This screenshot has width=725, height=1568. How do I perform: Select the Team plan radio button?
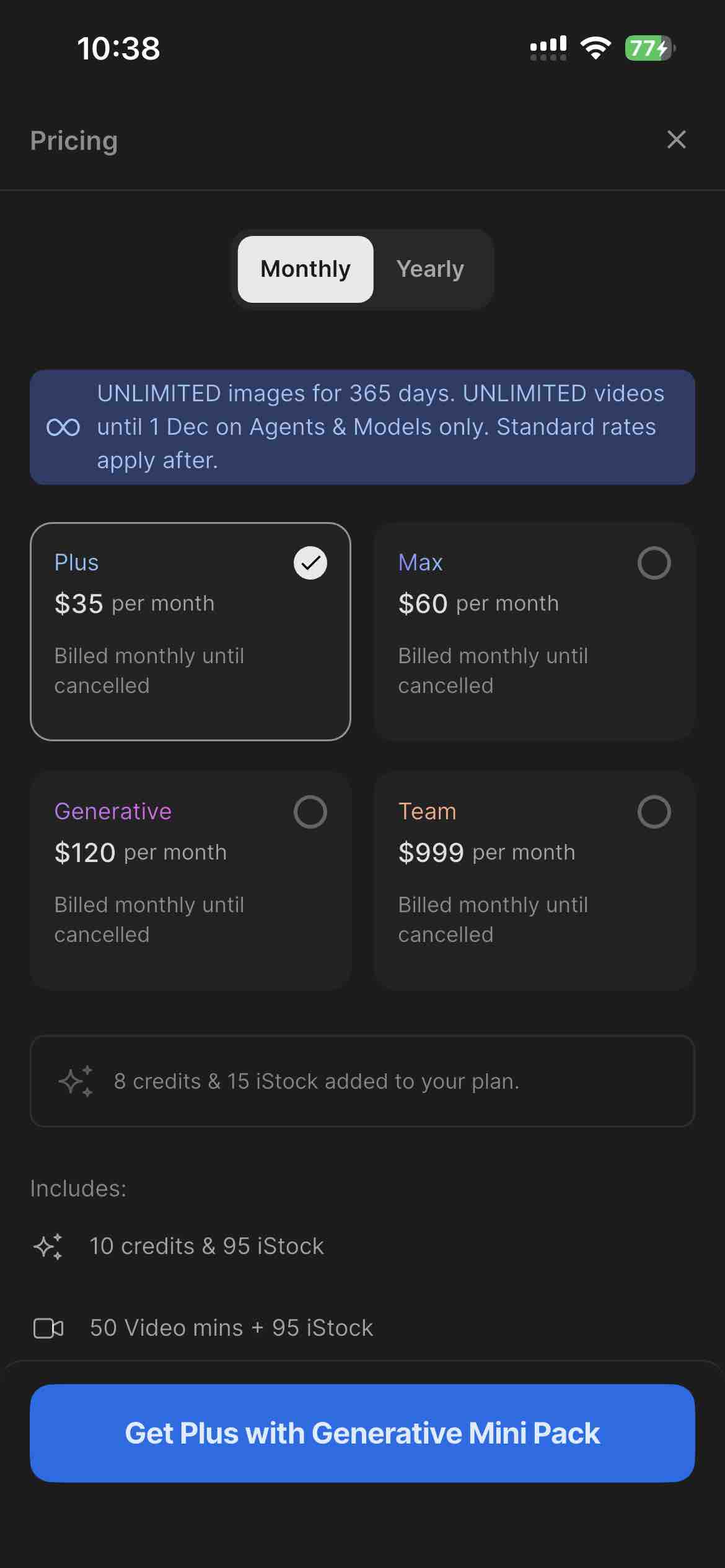tap(654, 812)
